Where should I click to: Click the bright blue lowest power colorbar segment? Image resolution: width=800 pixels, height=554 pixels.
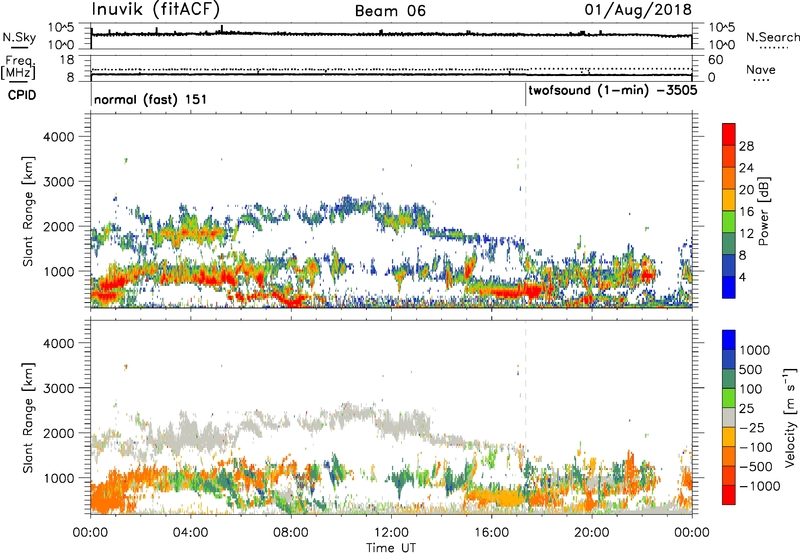pyautogui.click(x=729, y=288)
